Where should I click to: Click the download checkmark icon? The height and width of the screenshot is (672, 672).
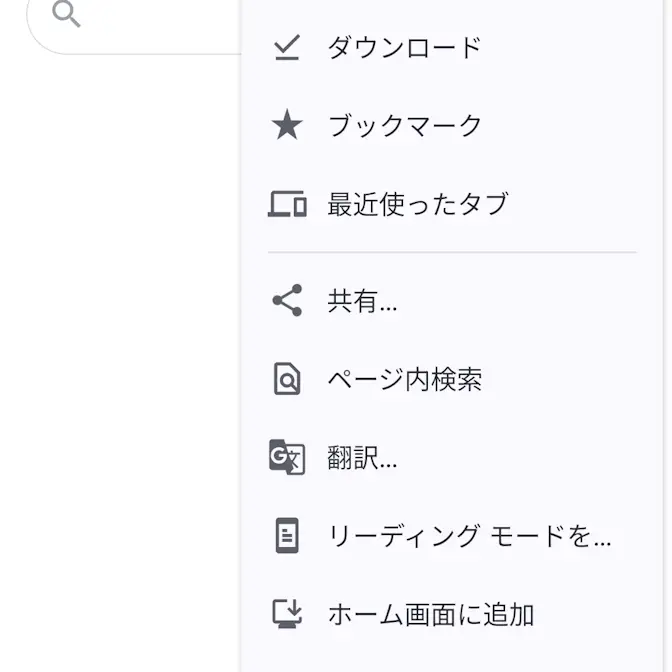pos(287,47)
